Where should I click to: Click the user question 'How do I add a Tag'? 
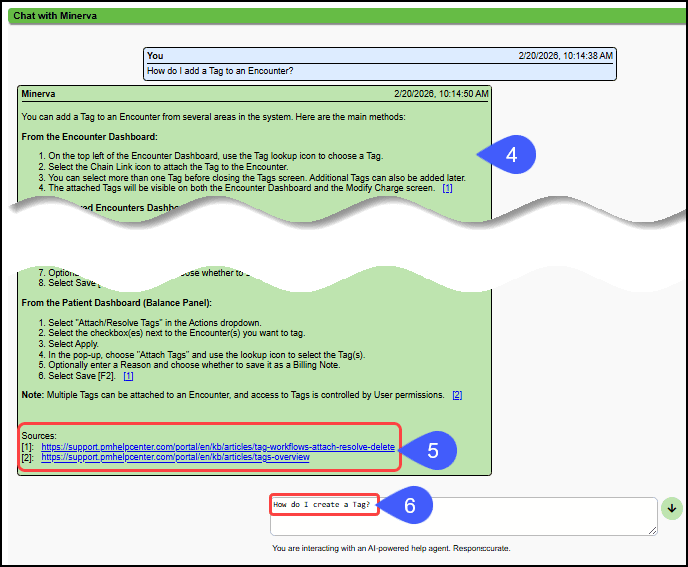[x=220, y=71]
